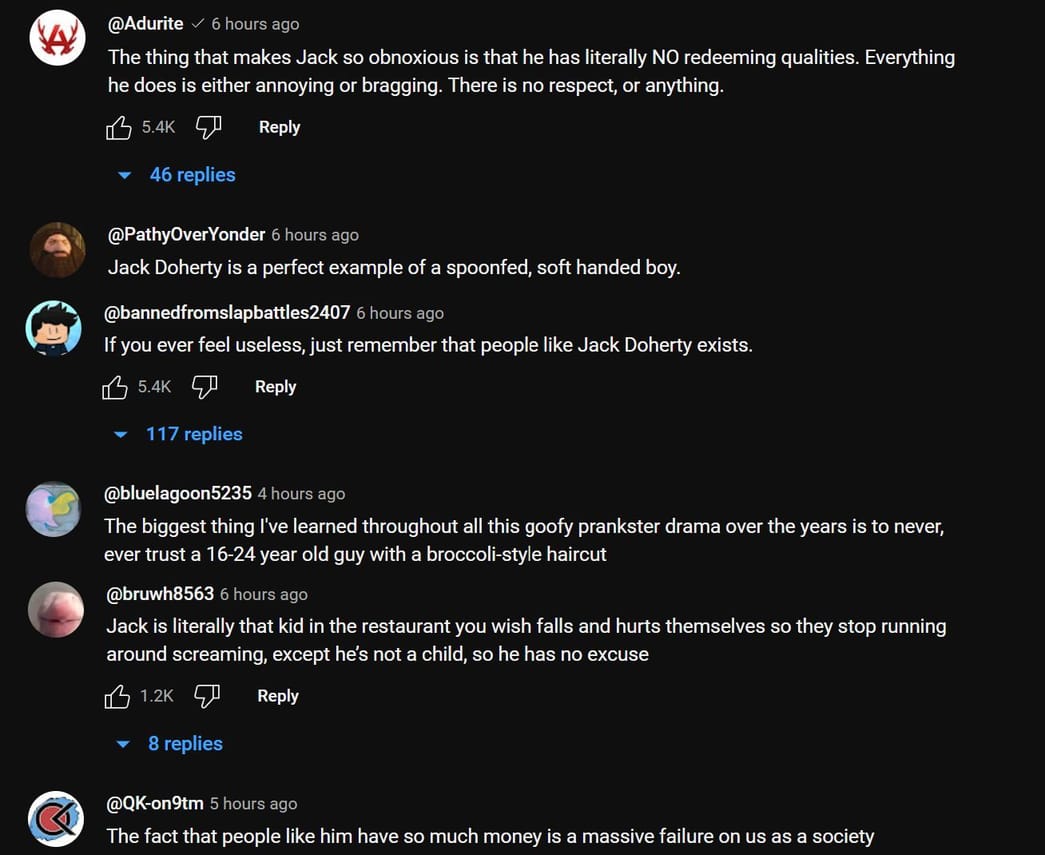Like @bannedfromslapbattles2407's comment
Viewport: 1045px width, 855px height.
click(115, 386)
